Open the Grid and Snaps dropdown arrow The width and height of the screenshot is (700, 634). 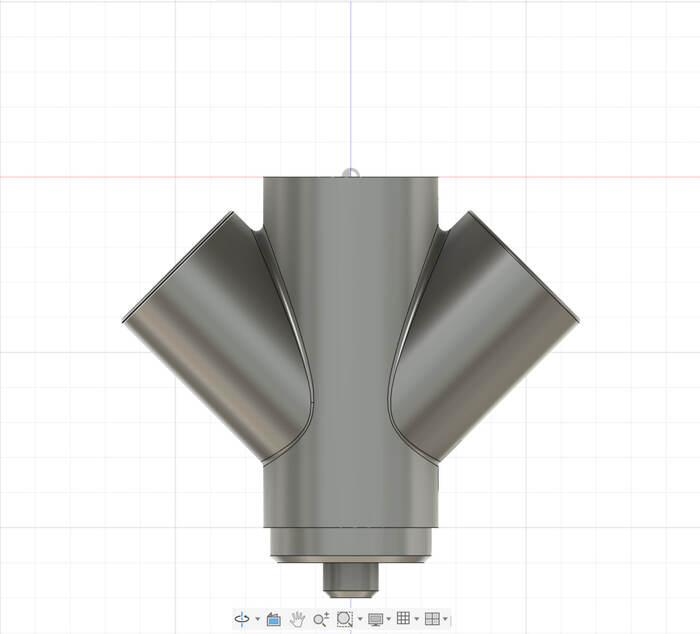[x=416, y=620]
